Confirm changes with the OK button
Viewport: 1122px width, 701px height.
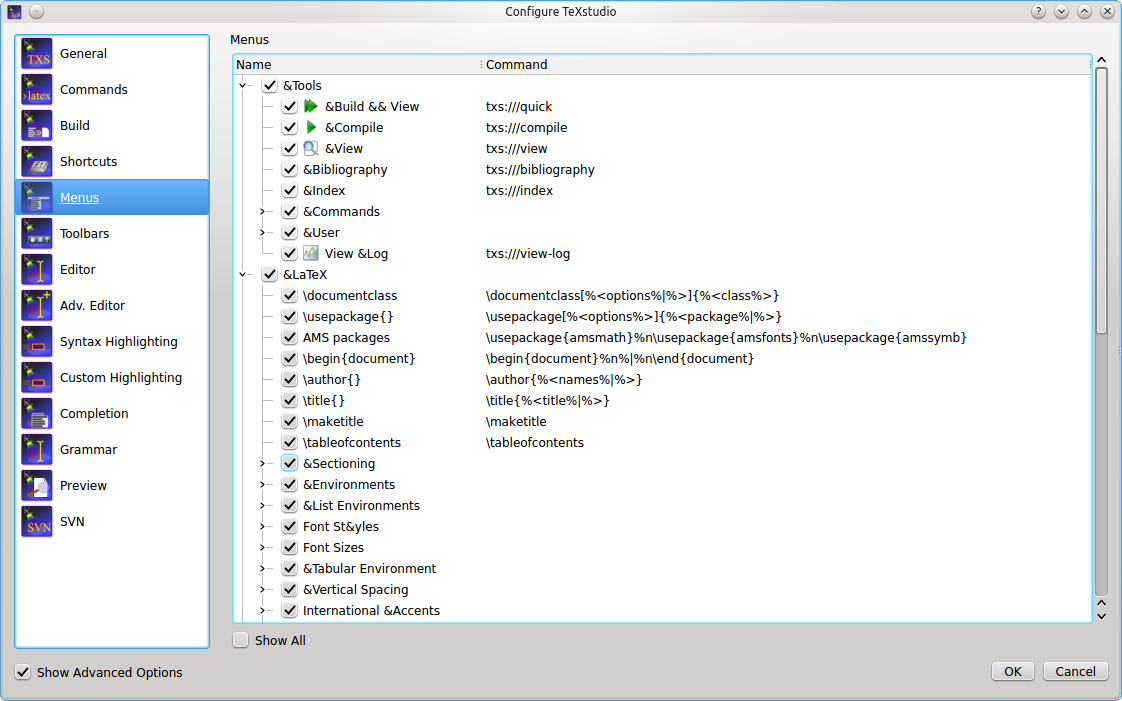1012,671
